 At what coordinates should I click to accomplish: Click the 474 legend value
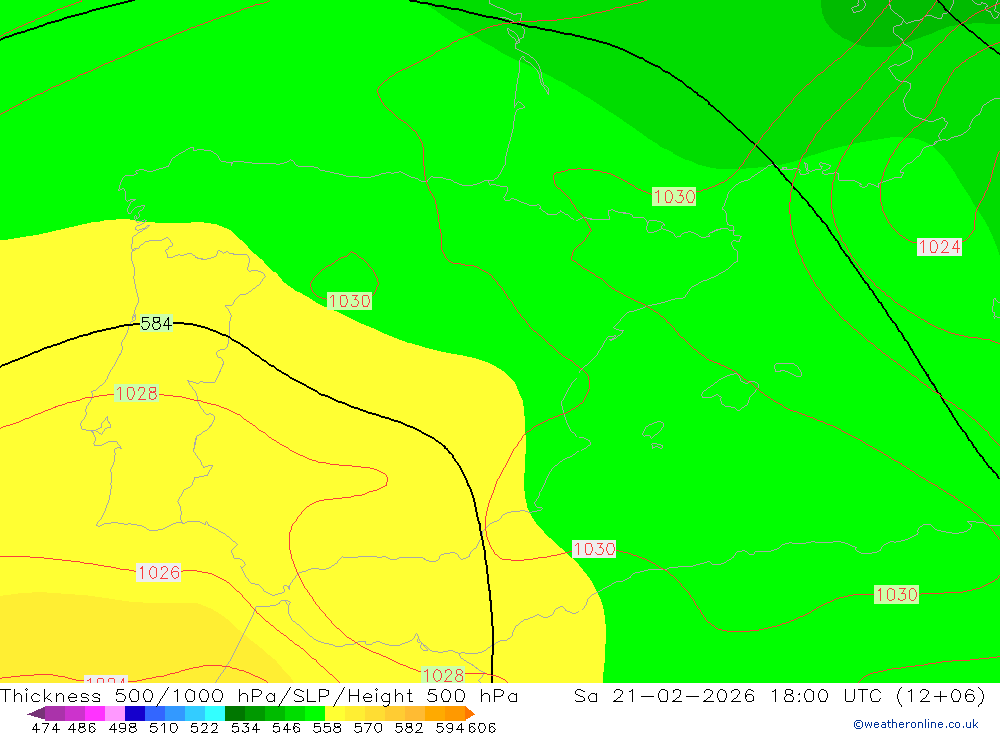click(45, 727)
